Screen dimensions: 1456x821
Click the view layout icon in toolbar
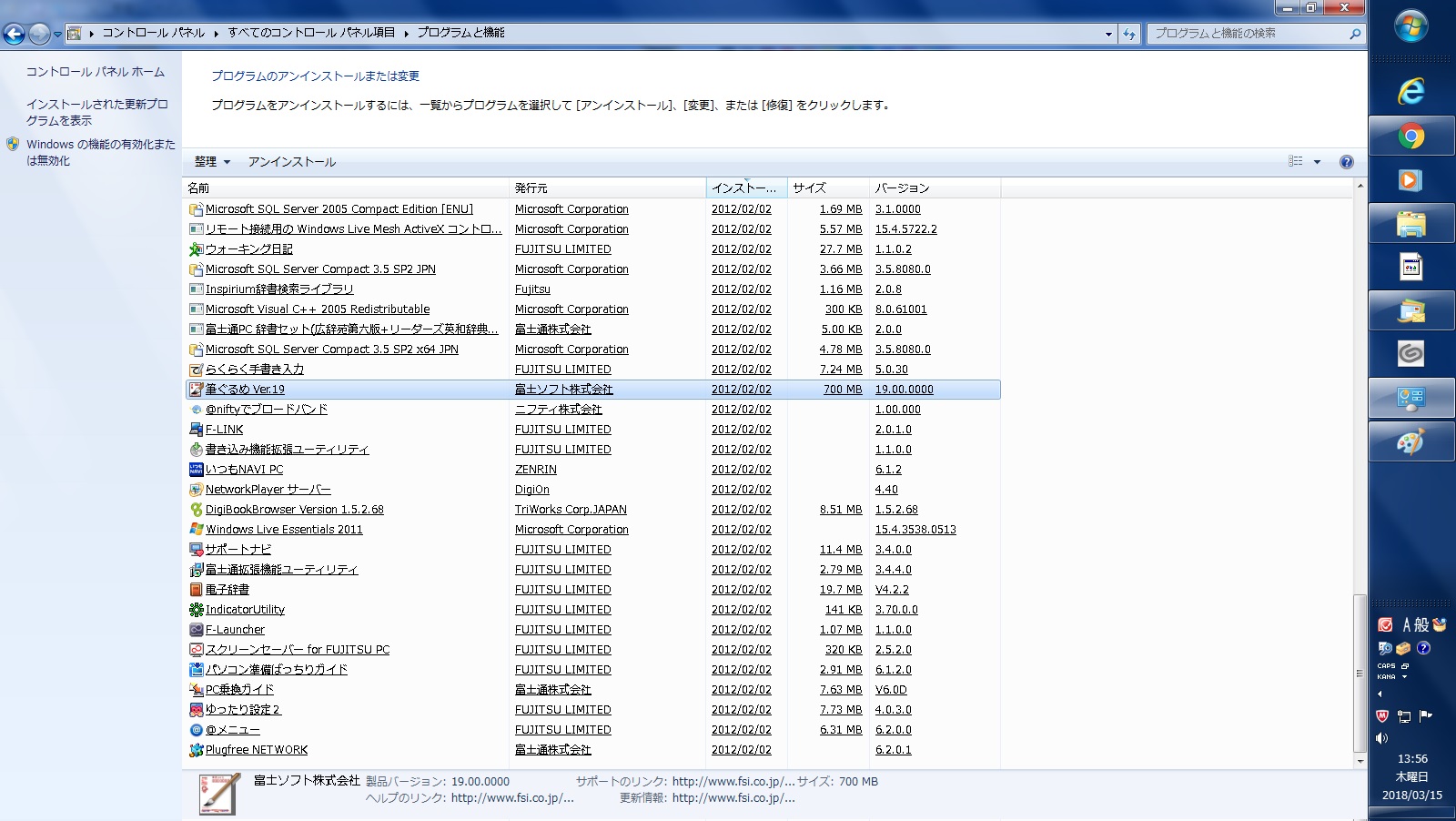(1296, 161)
